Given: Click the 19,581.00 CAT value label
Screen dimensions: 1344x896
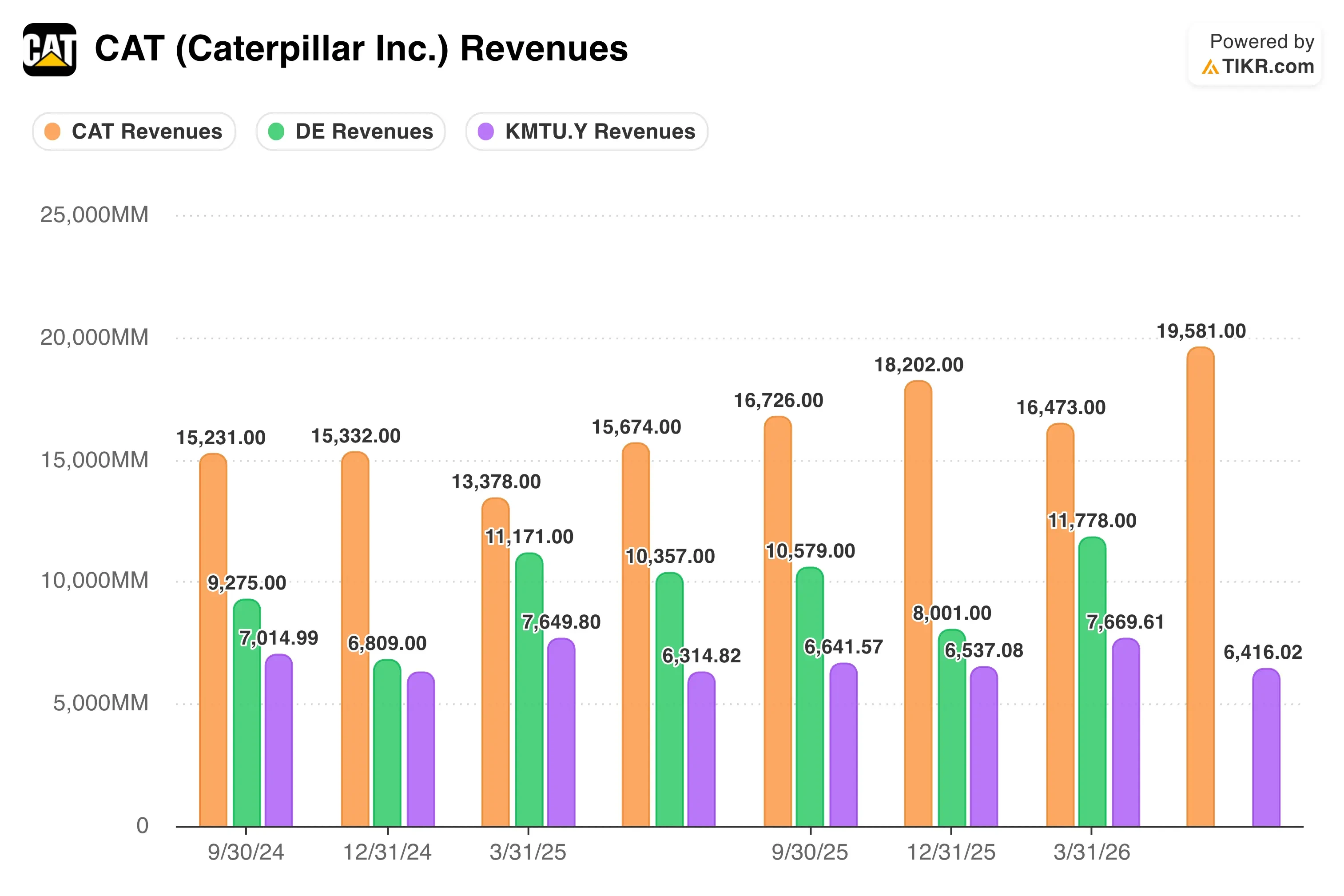Looking at the screenshot, I should click(1202, 331).
